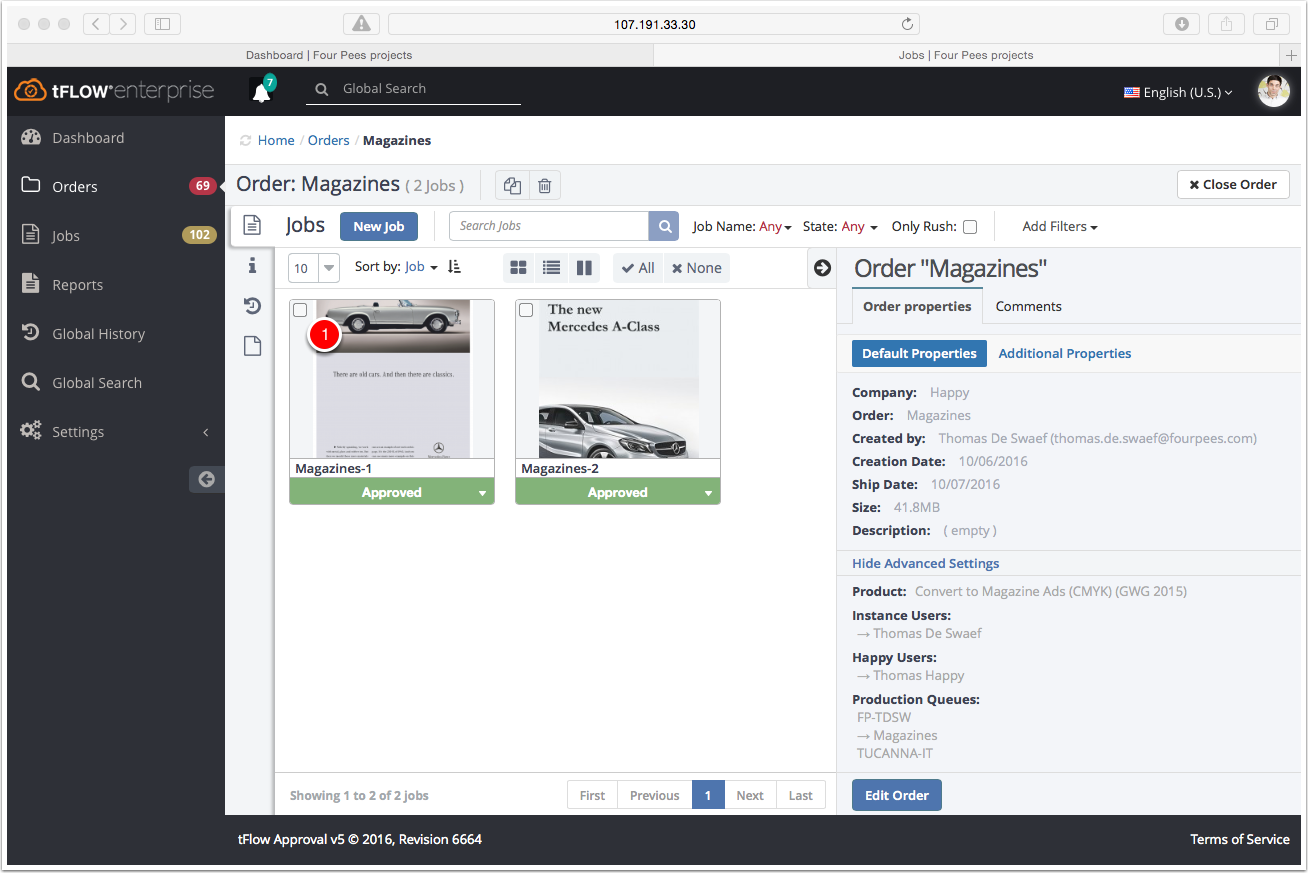The height and width of the screenshot is (873, 1308).
Task: Select the Magazines-1 job checkbox
Action: pyautogui.click(x=300, y=310)
